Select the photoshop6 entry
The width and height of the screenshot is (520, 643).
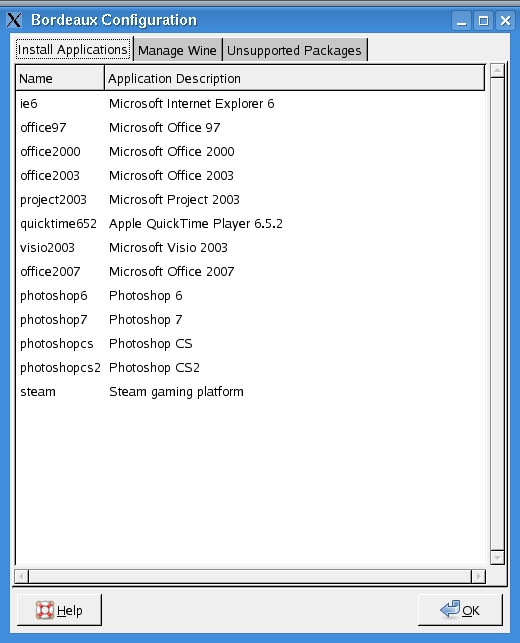54,296
